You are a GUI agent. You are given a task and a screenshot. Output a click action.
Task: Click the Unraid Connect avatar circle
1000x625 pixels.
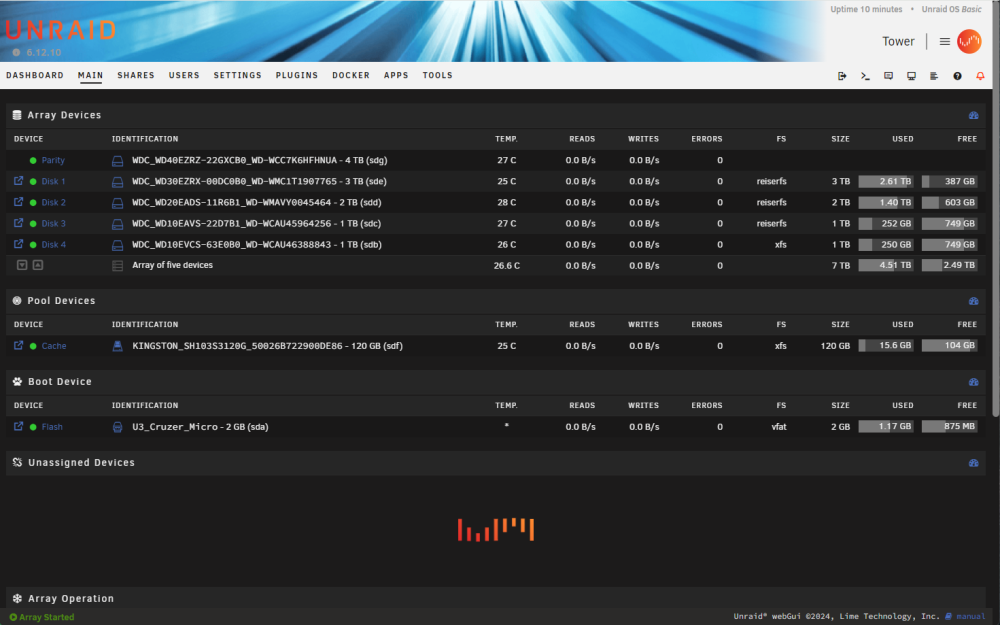tap(969, 41)
